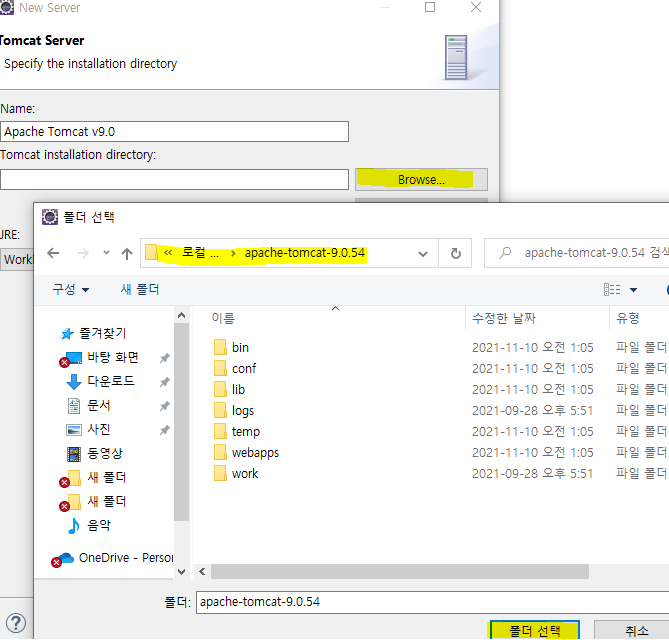Click the horizontal scrollbar left arrow
The image size is (669, 640).
pyautogui.click(x=202, y=571)
